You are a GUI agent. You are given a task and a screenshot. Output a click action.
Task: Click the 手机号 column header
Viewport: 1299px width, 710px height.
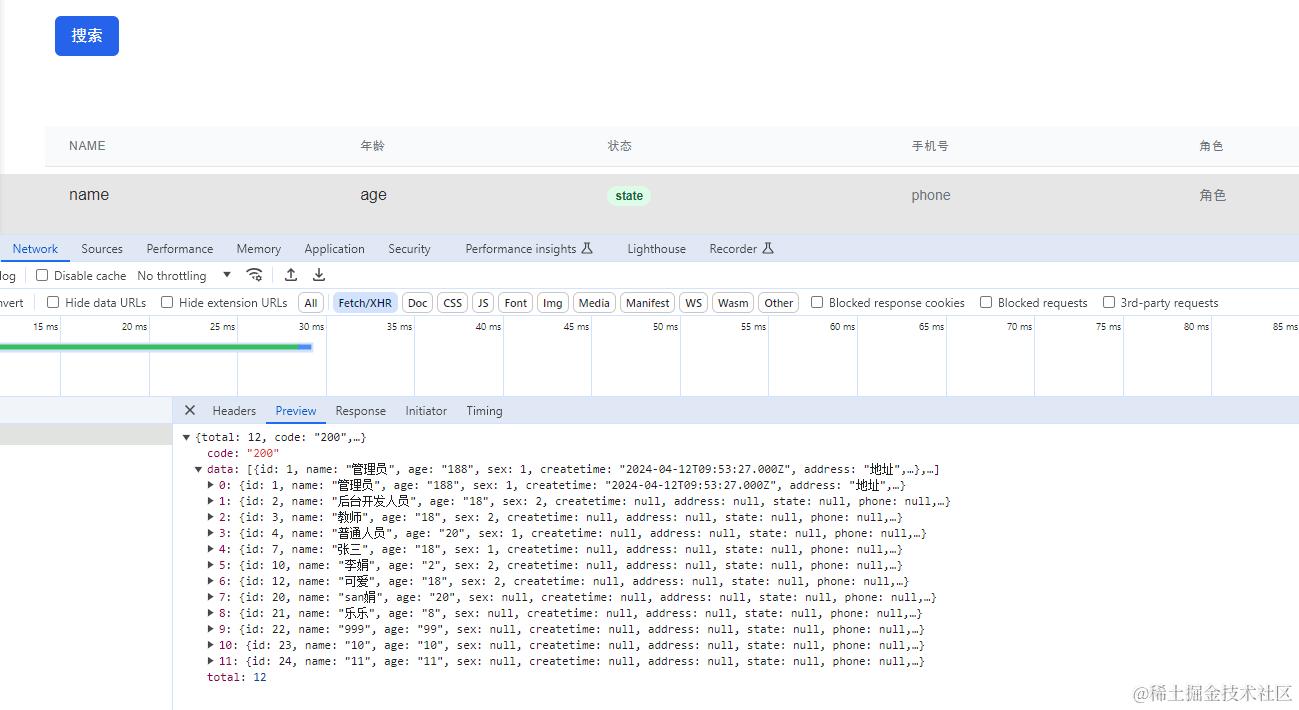coord(930,146)
